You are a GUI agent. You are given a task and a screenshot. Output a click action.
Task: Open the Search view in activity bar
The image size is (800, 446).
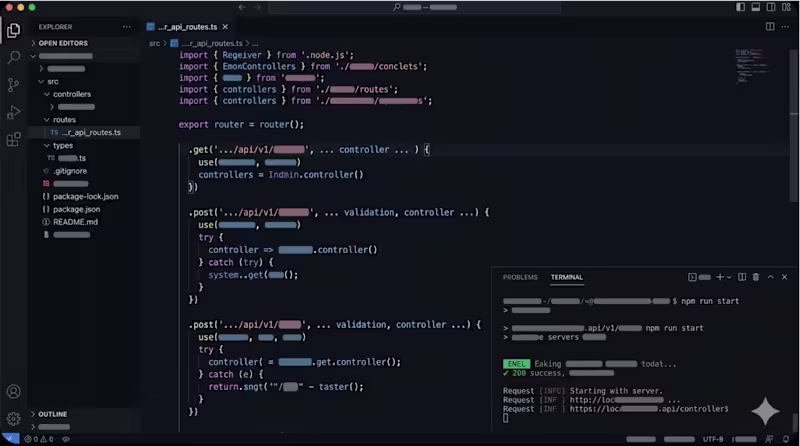tap(14, 57)
